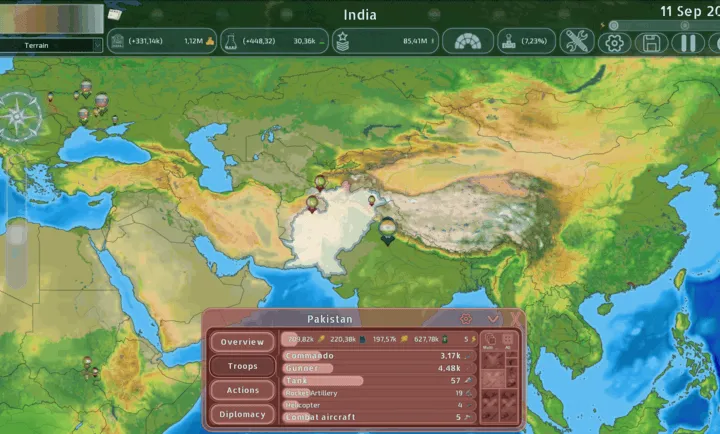Screen dimensions: 720x434
Task: Open popularity button showing 7,23%
Action: pyautogui.click(x=526, y=41)
